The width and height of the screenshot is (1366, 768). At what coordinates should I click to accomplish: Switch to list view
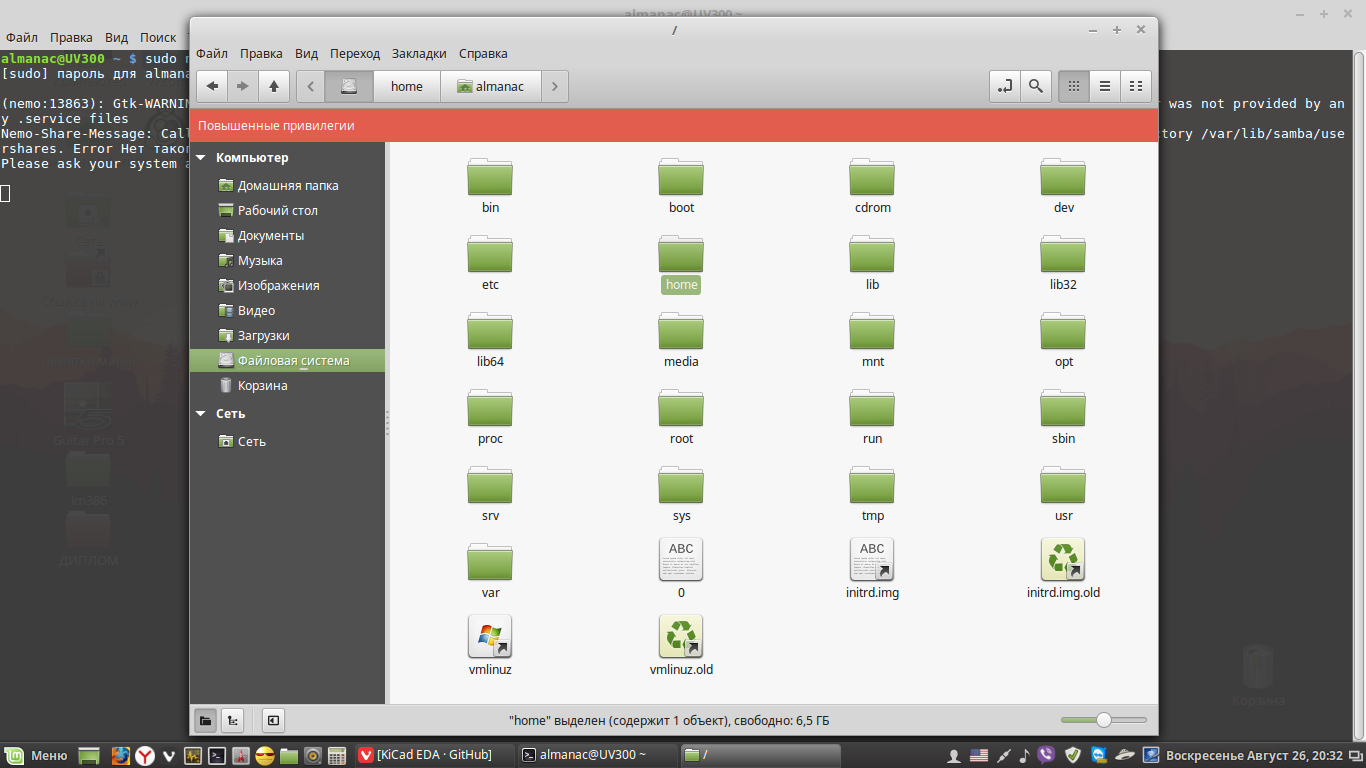(1105, 86)
